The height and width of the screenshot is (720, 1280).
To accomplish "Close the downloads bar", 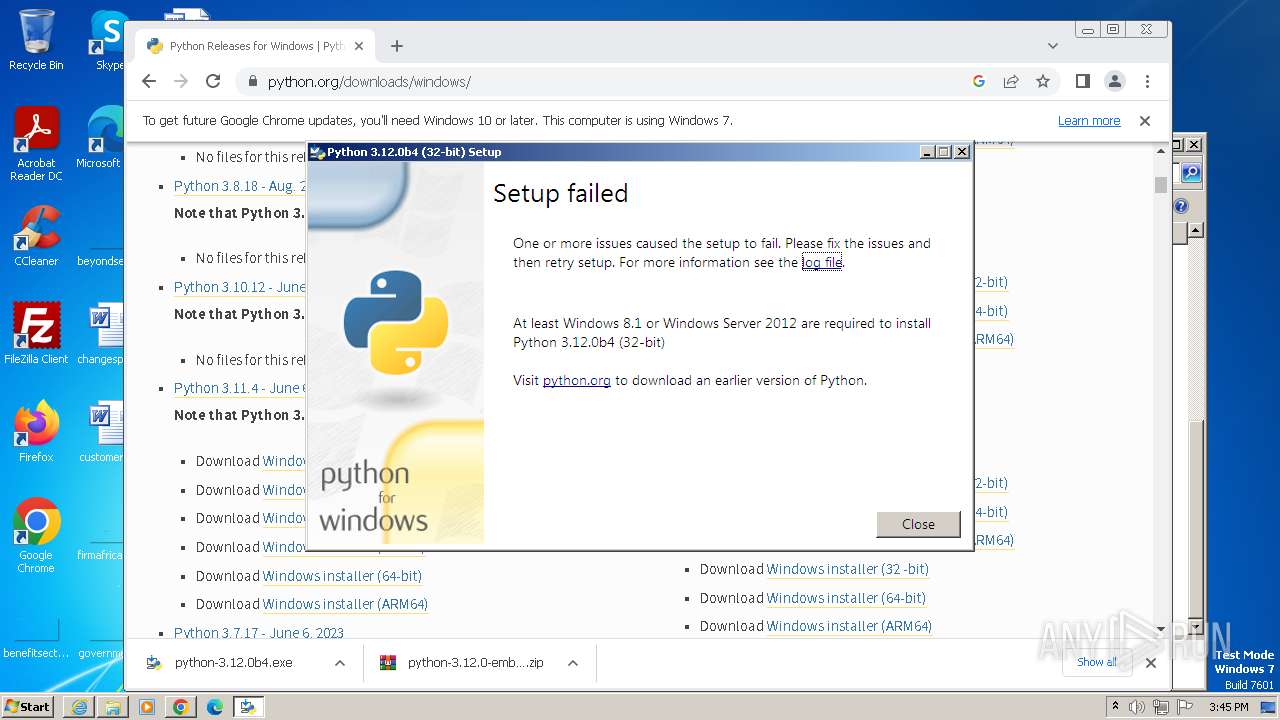I will [1151, 662].
